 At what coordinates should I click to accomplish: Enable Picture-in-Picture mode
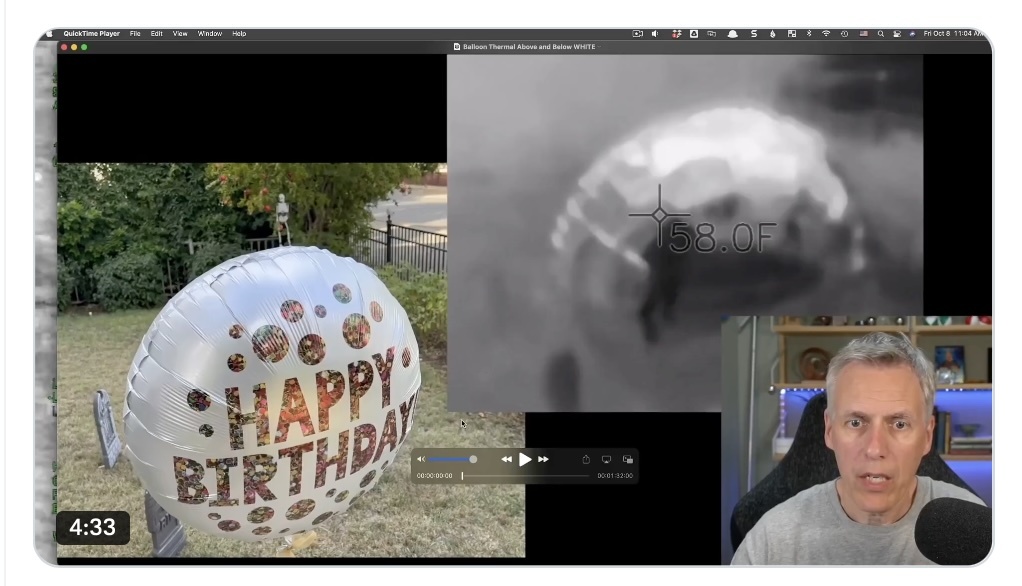pos(628,458)
